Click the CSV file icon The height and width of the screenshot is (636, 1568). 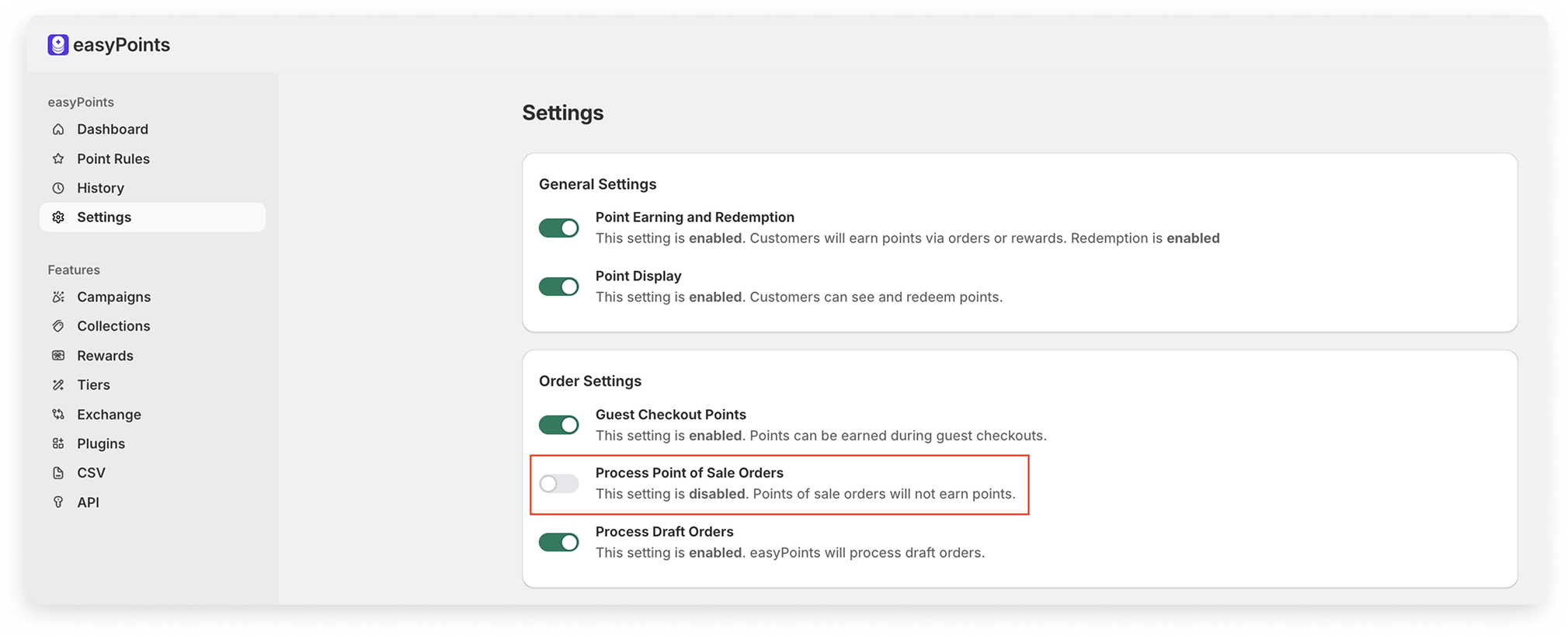tap(58, 473)
